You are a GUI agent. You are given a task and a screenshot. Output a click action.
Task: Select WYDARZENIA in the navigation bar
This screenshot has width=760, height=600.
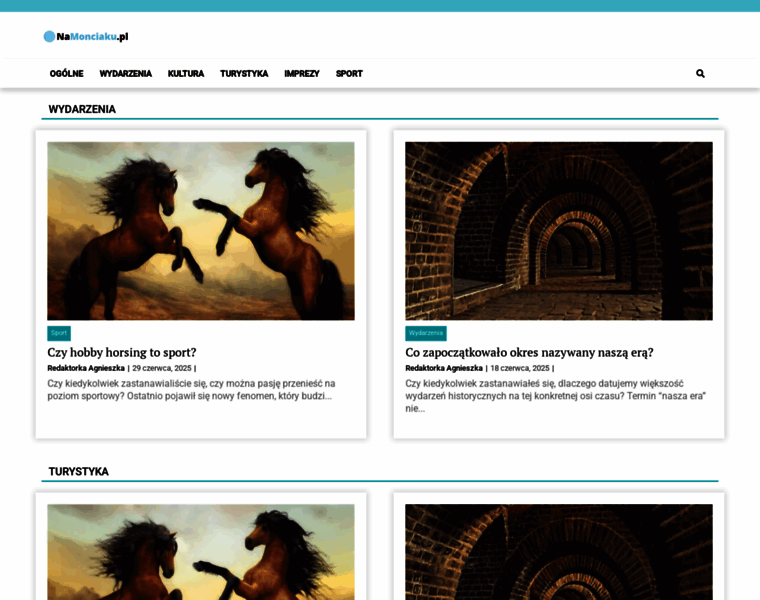(x=126, y=74)
